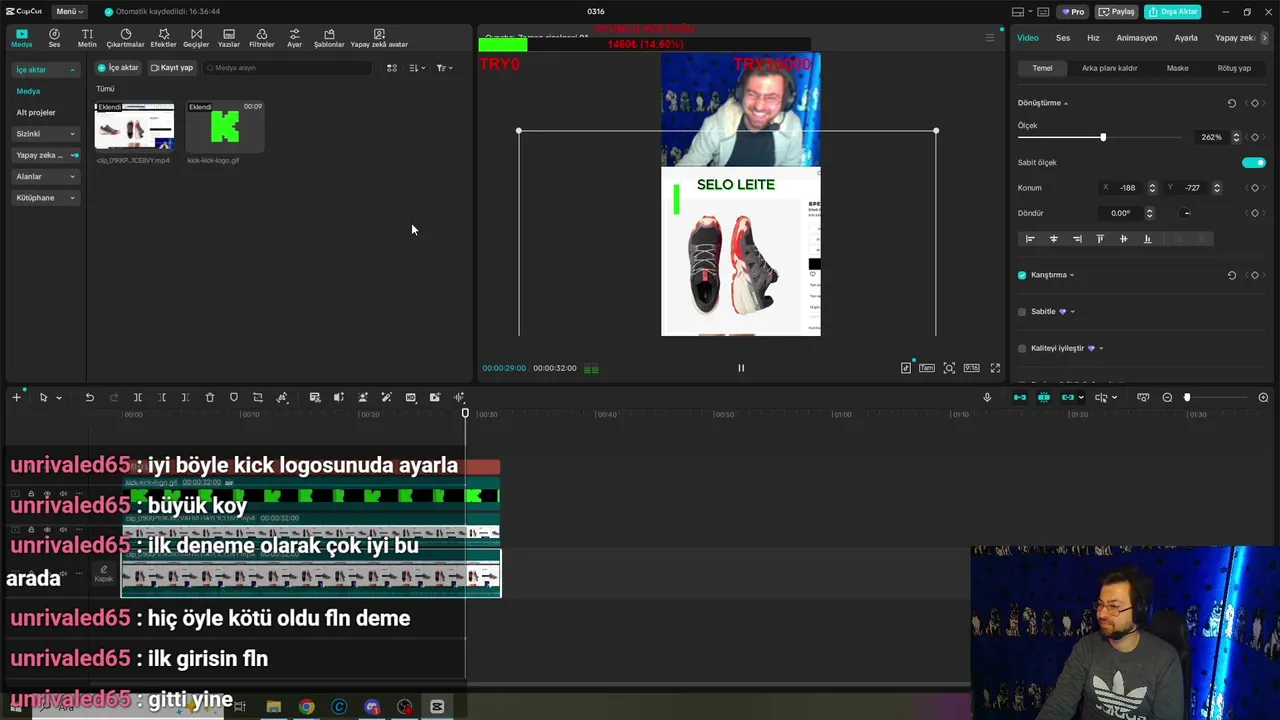
Task: Click the Pro upgrade button
Action: [1074, 12]
